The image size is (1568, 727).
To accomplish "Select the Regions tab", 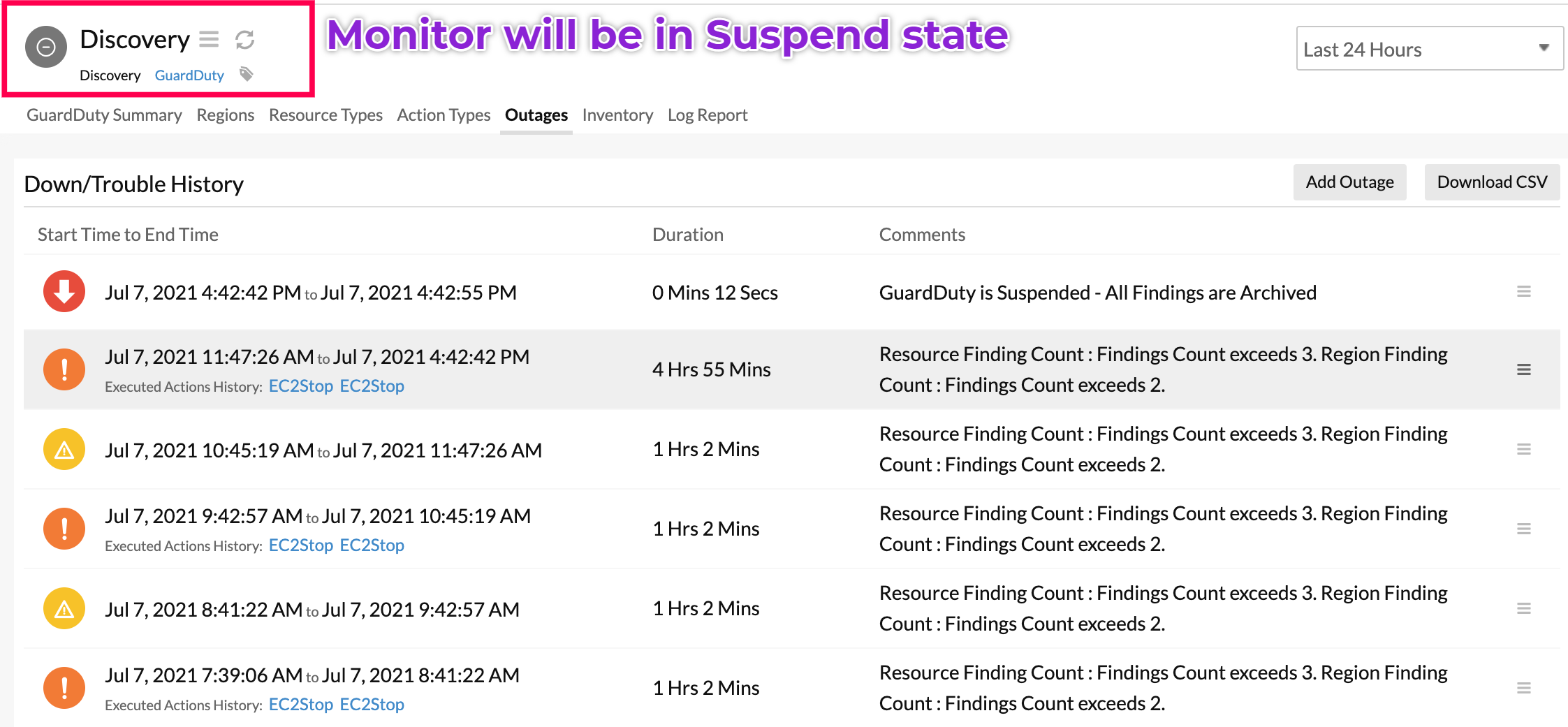I will [x=226, y=115].
